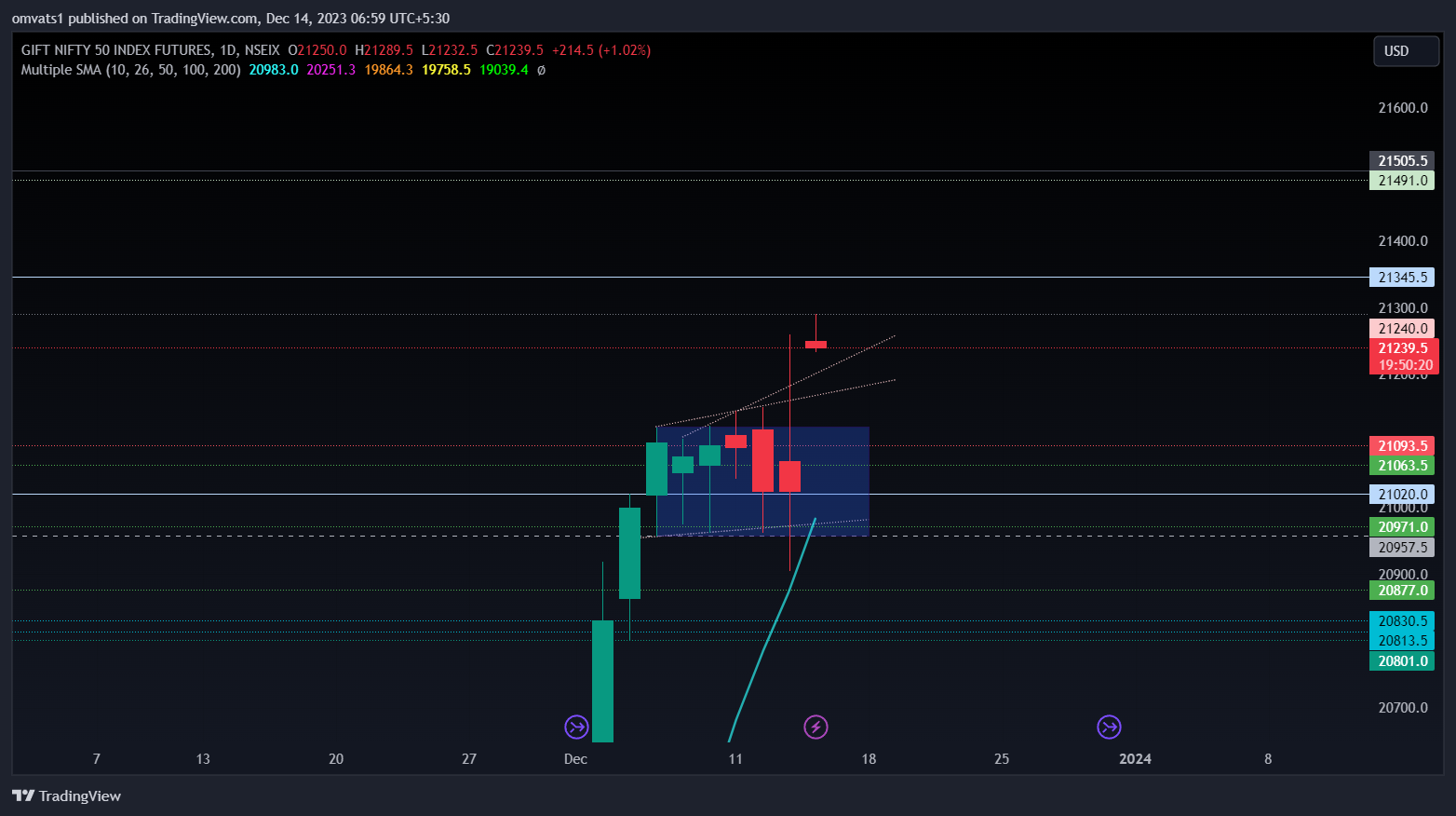The width and height of the screenshot is (1456, 816).
Task: Click the 21063.5 green price label
Action: click(x=1402, y=466)
